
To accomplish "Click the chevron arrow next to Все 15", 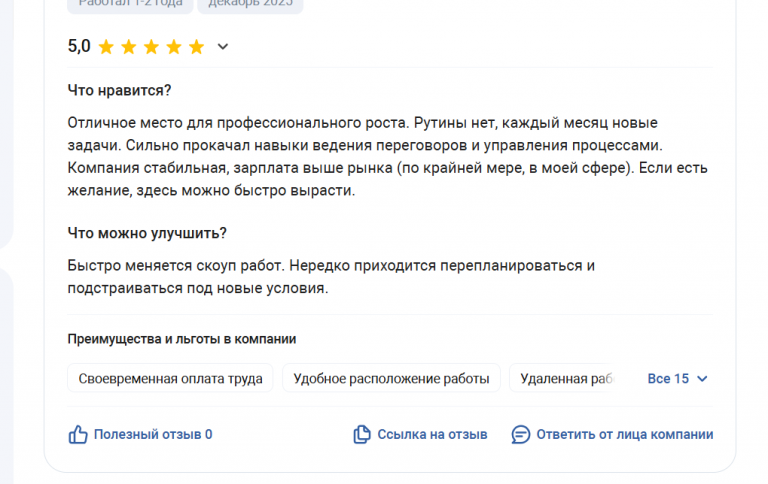I will click(702, 379).
